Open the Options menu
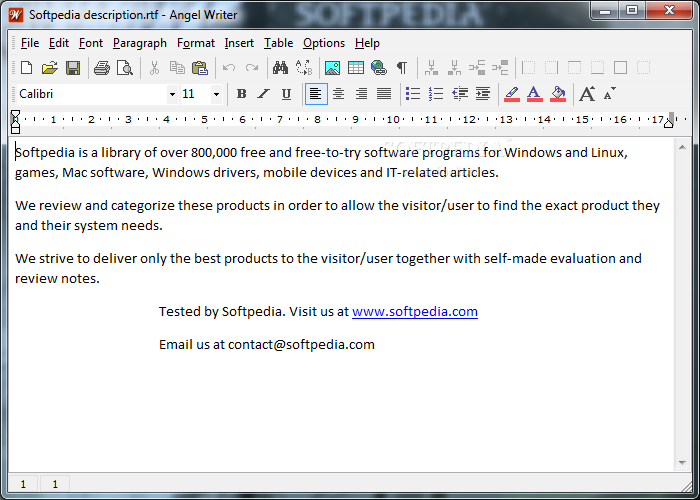This screenshot has height=500, width=700. click(324, 43)
